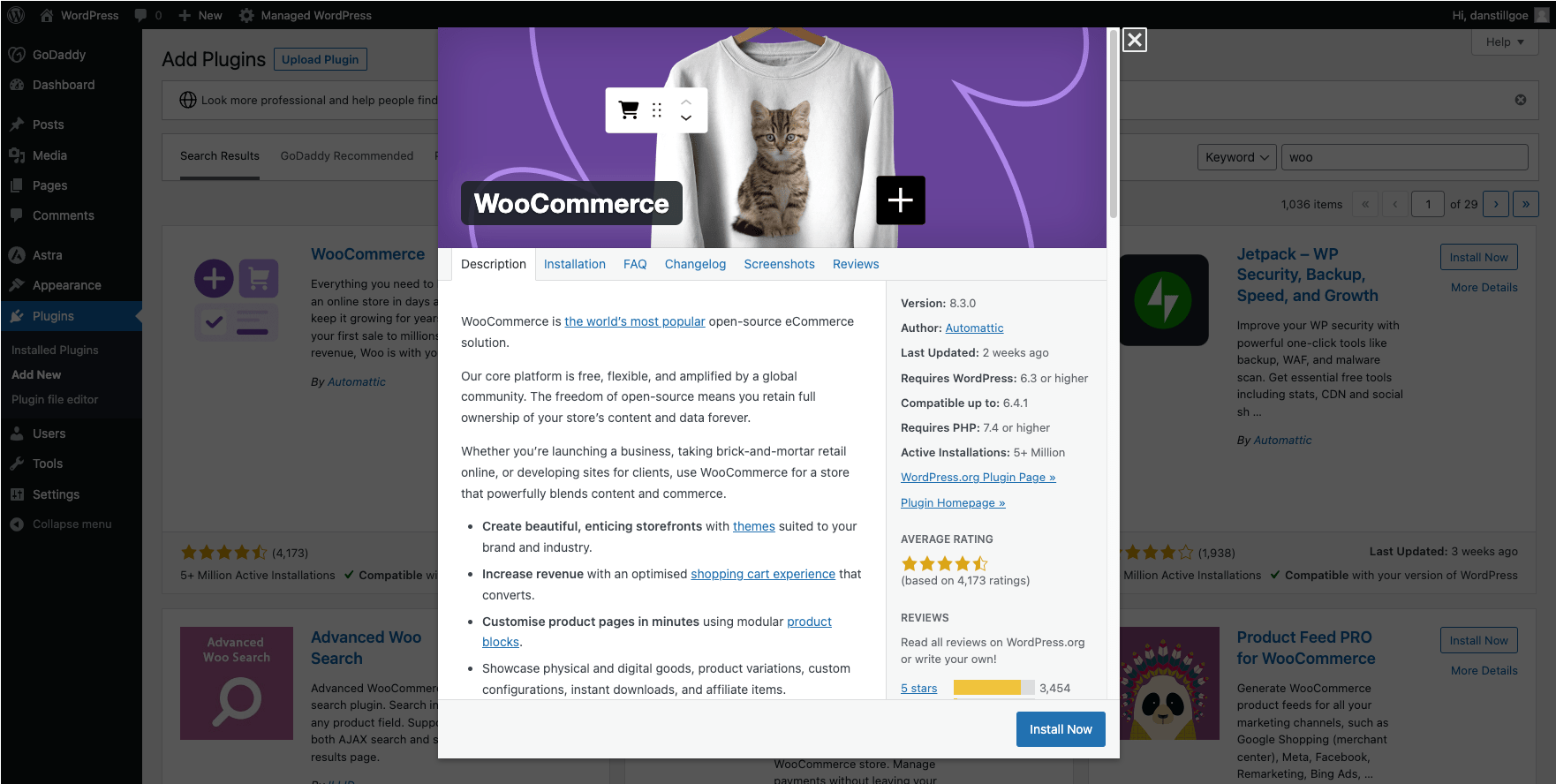Dismiss the notice with the circle X icon
Viewport: 1556px width, 784px height.
[x=1521, y=100]
